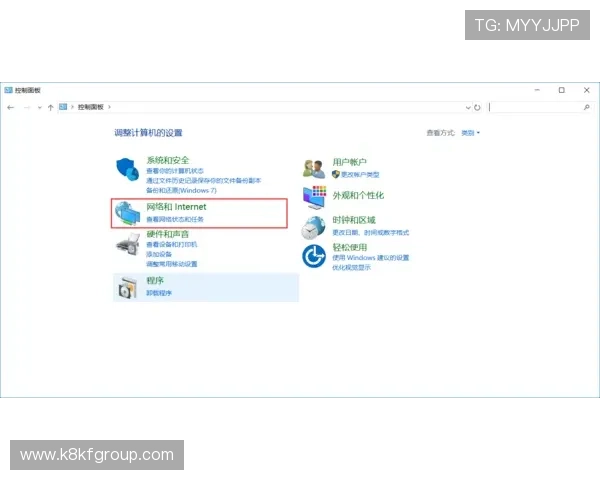
Task: Open 备份和还原(Windows 7) link
Action: click(181, 190)
